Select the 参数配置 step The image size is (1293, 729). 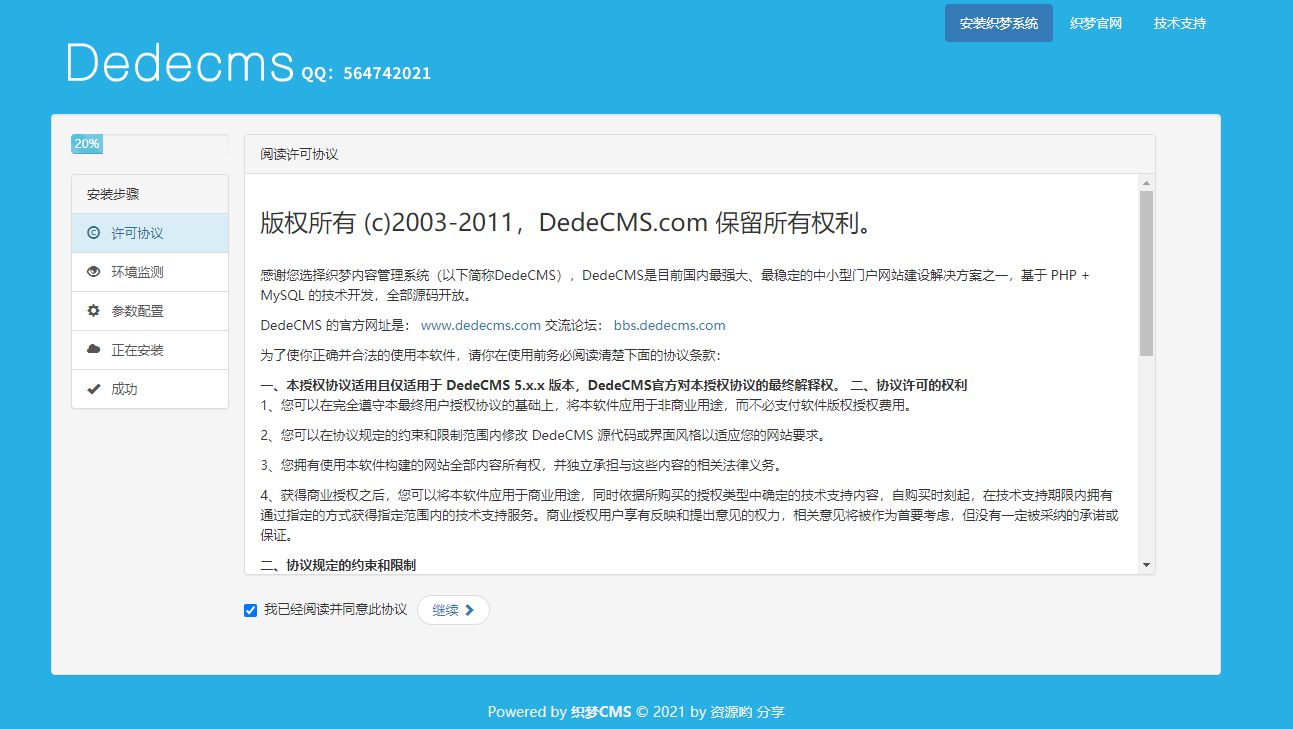click(150, 311)
